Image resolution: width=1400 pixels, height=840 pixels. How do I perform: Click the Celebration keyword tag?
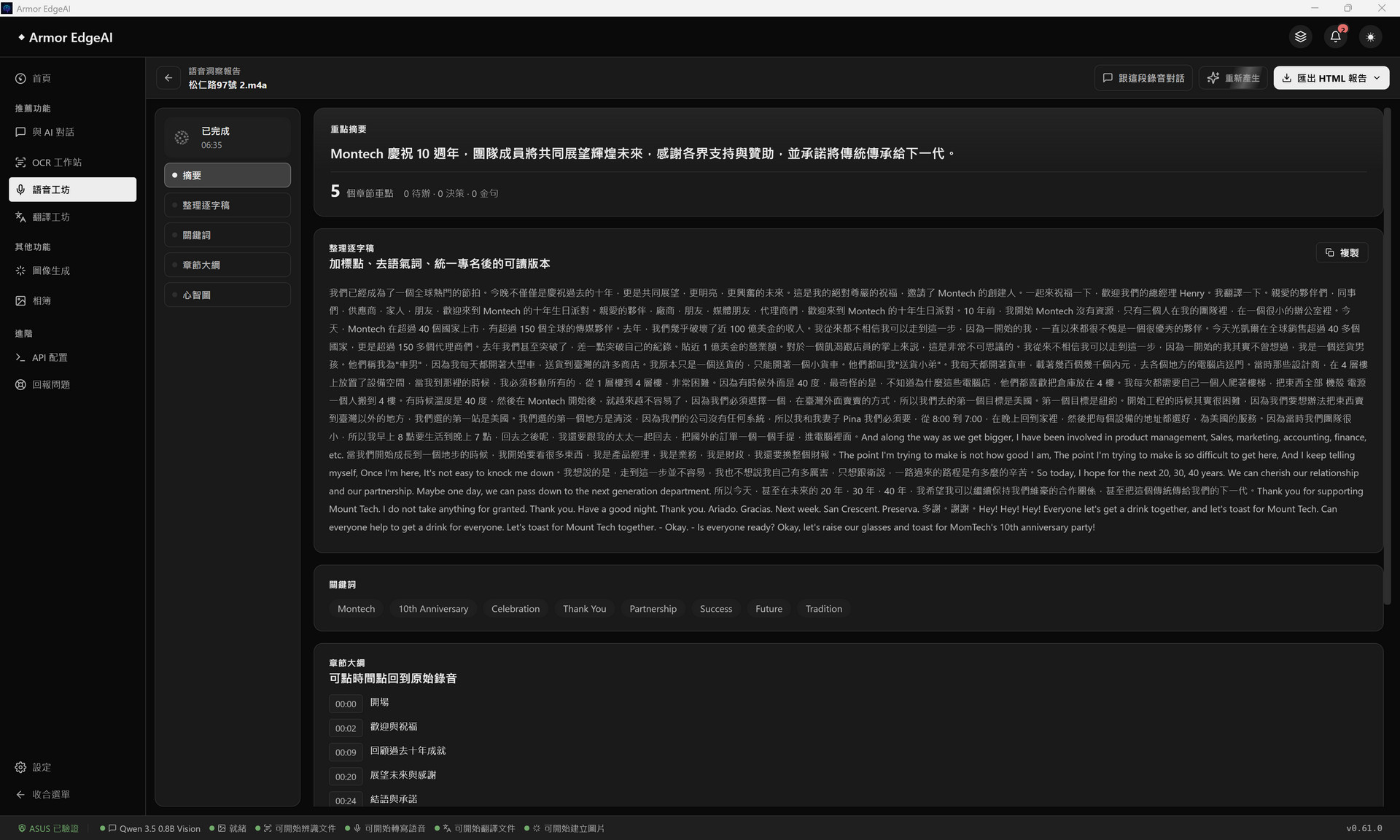click(x=516, y=609)
